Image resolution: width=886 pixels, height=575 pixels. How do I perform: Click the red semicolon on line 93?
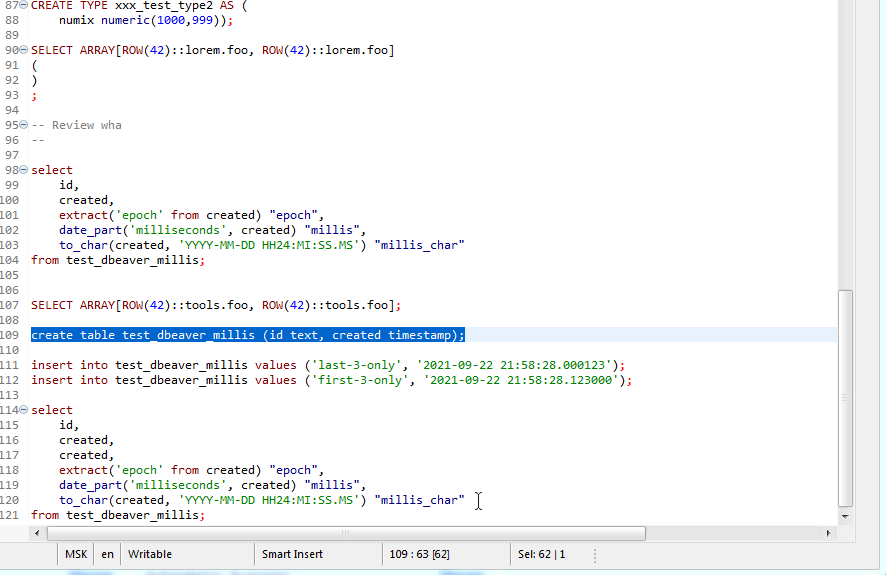(34, 95)
